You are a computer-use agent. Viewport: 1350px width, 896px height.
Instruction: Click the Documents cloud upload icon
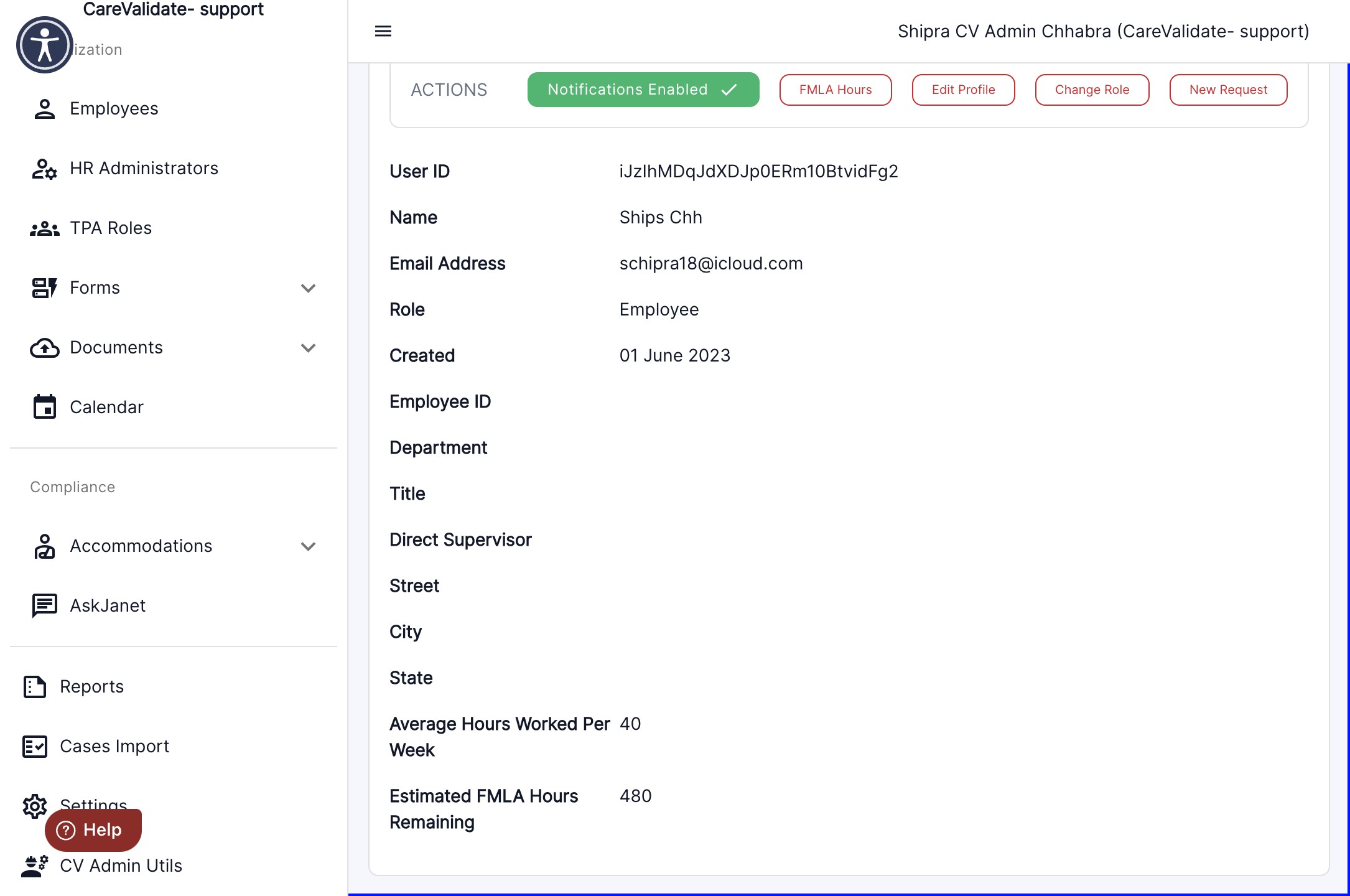44,348
